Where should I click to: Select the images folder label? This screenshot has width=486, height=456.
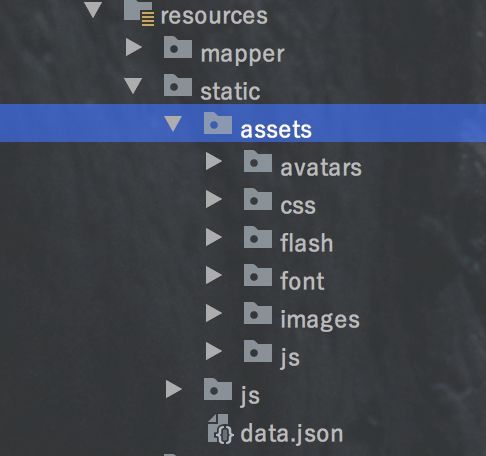click(x=320, y=319)
